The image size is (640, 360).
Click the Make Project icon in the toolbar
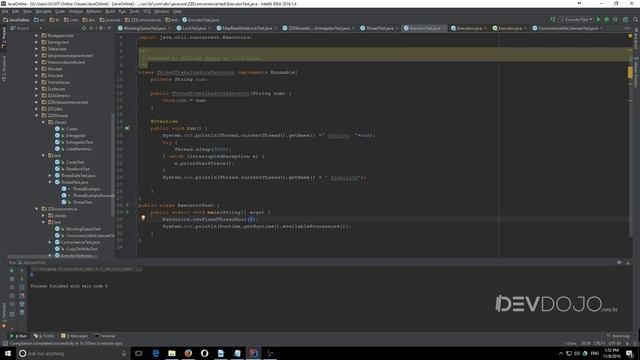553,20
